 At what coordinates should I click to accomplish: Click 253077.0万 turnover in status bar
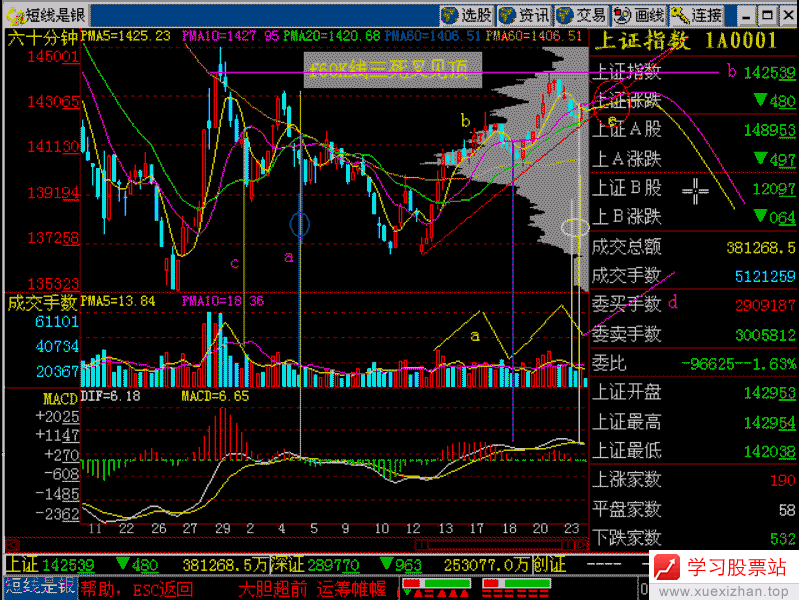coord(487,565)
